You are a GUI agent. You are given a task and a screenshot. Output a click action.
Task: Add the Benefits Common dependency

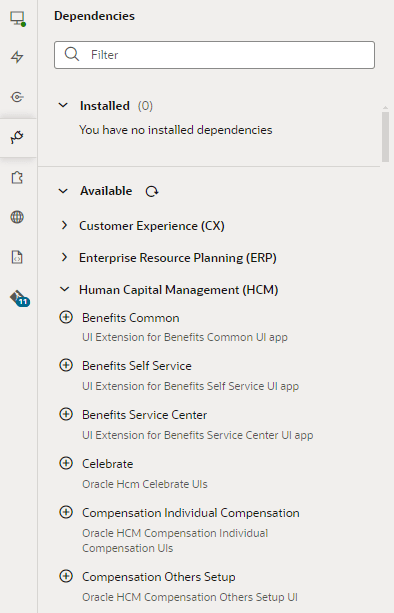[66, 317]
